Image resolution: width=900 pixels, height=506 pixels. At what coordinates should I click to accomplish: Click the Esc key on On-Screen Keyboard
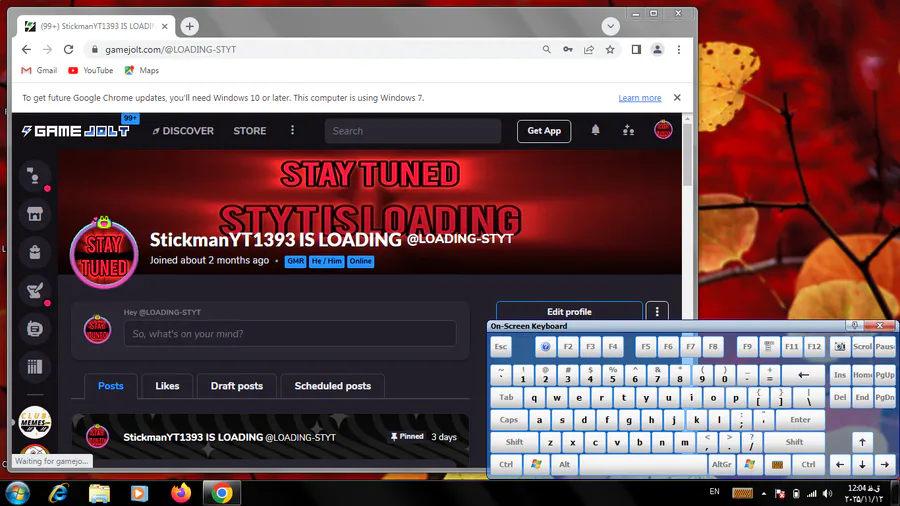coord(501,347)
